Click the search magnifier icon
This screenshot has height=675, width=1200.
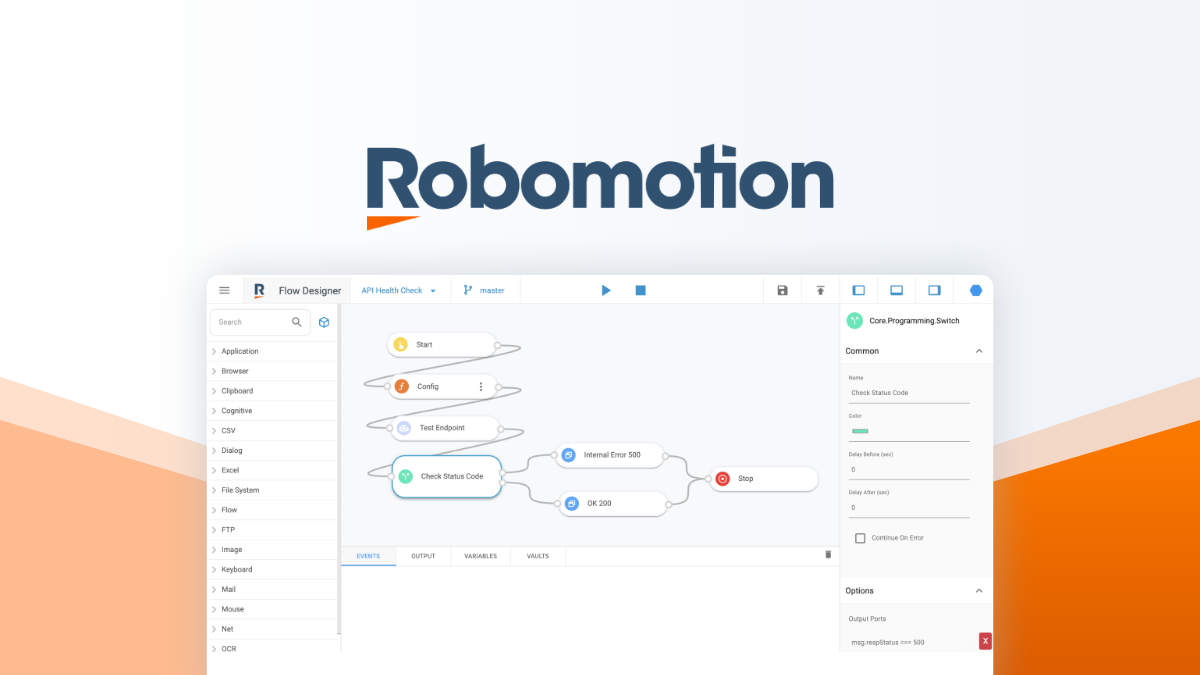coord(297,322)
